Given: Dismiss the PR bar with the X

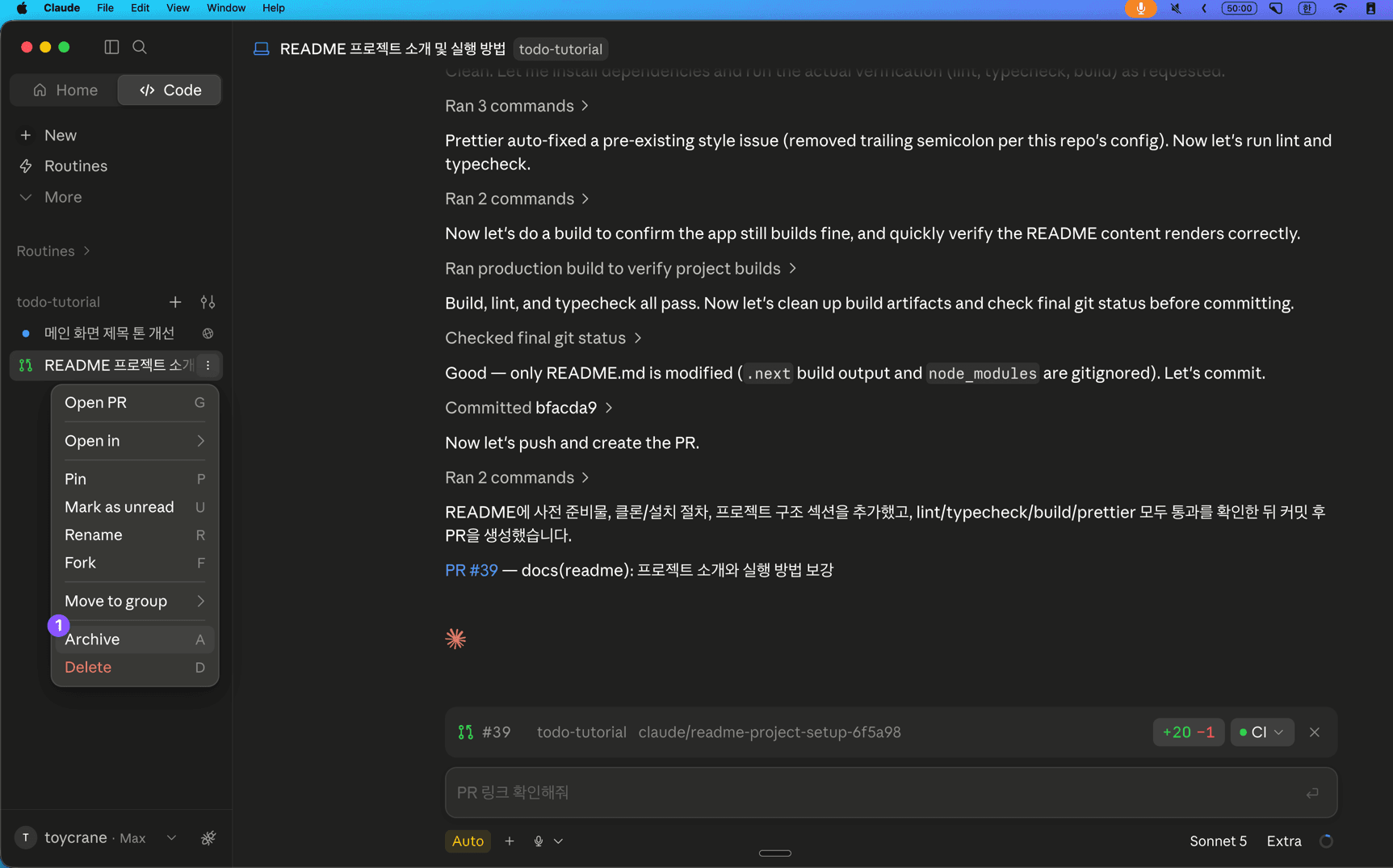Looking at the screenshot, I should click(x=1315, y=732).
